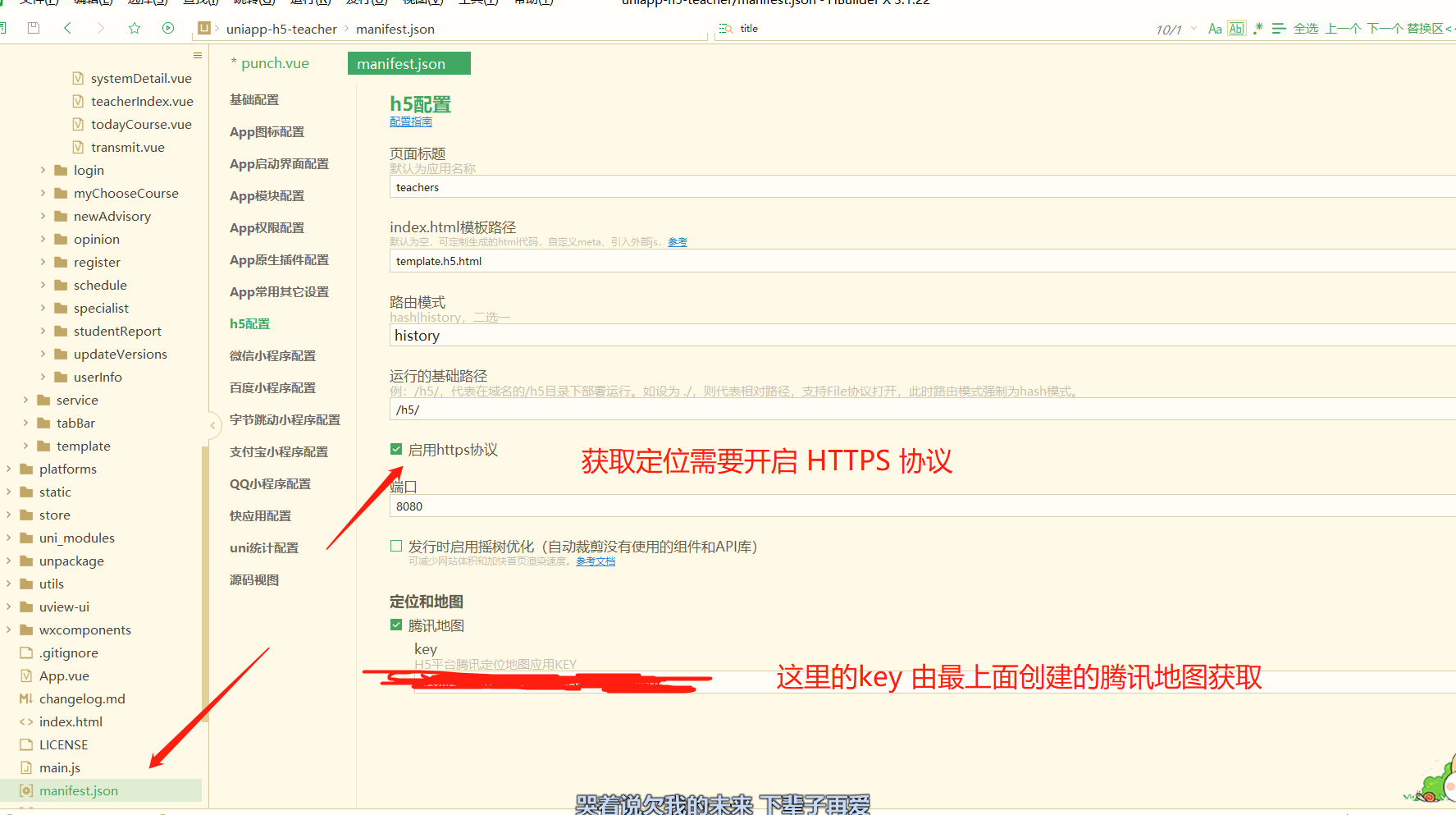
Task: Click 上一个 to find previous match
Action: (x=1343, y=29)
